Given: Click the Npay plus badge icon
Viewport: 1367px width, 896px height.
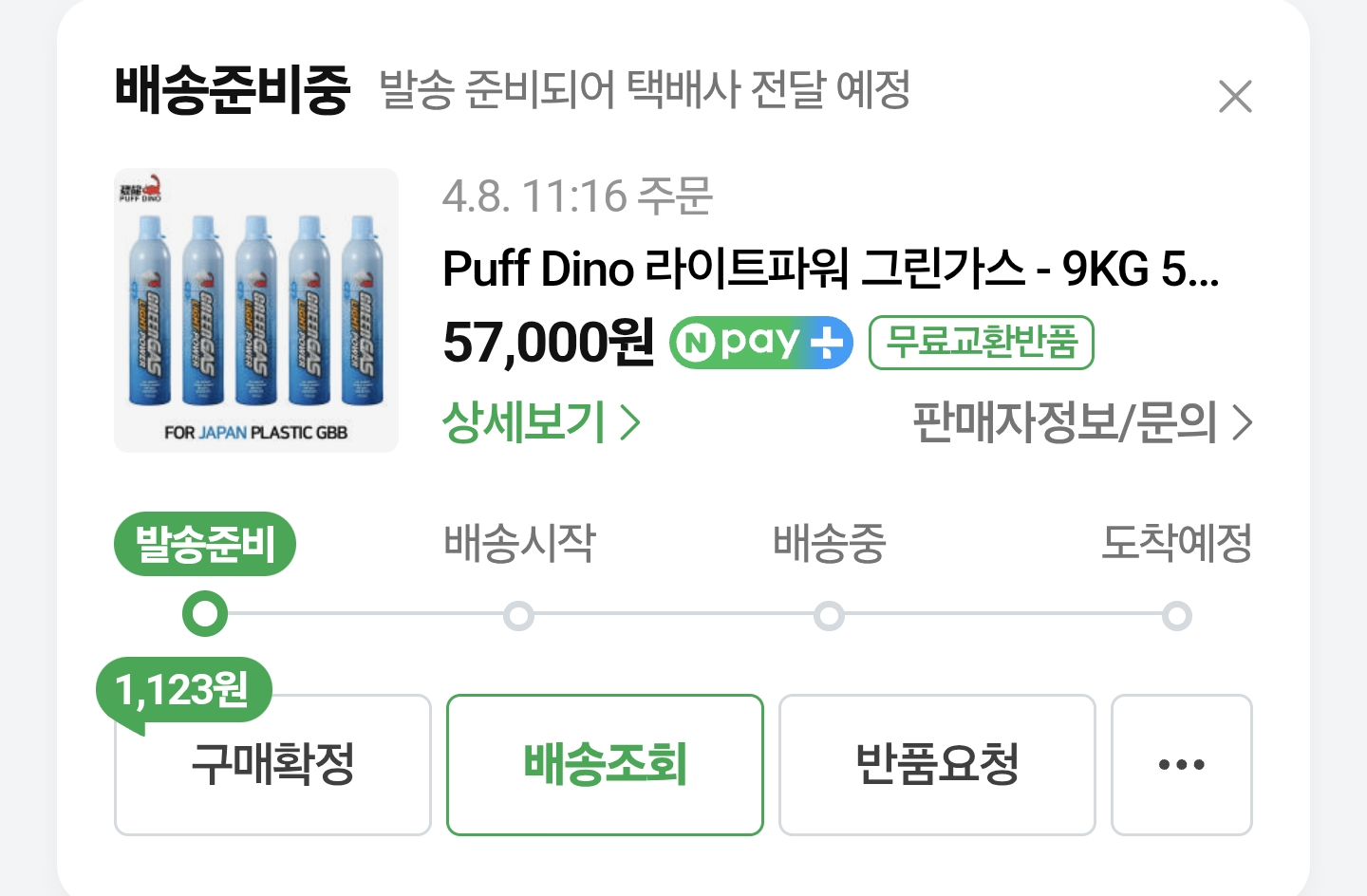Looking at the screenshot, I should (760, 342).
